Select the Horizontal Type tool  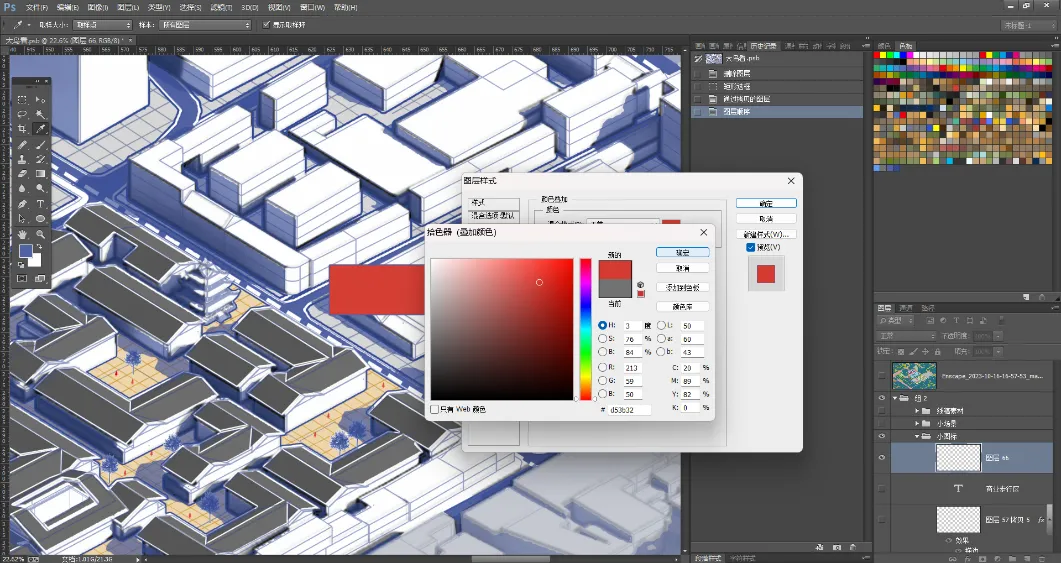coord(40,204)
